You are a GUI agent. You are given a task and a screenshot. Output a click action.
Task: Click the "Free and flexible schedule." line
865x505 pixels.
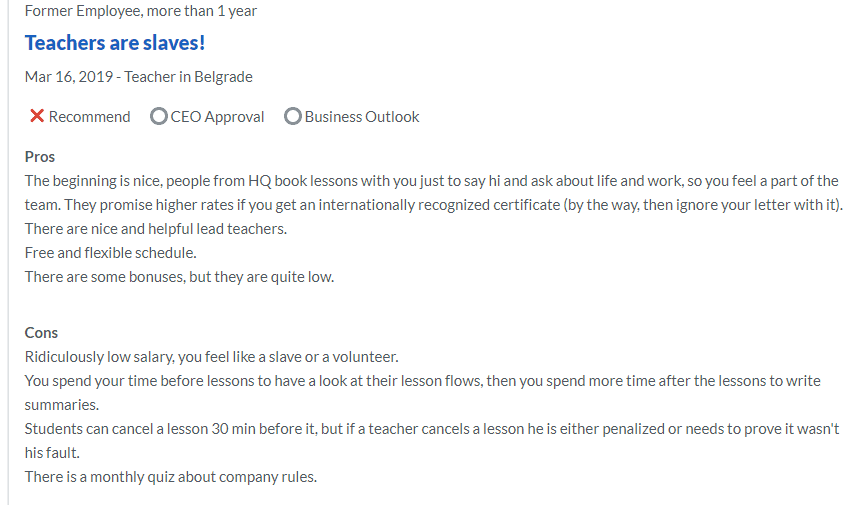point(110,252)
